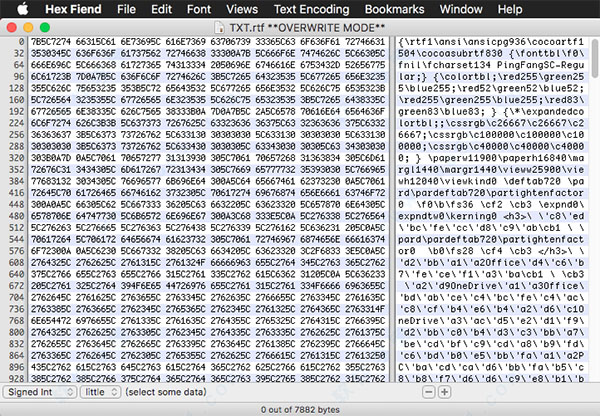
Task: Open the Edit menu
Action: click(x=161, y=9)
